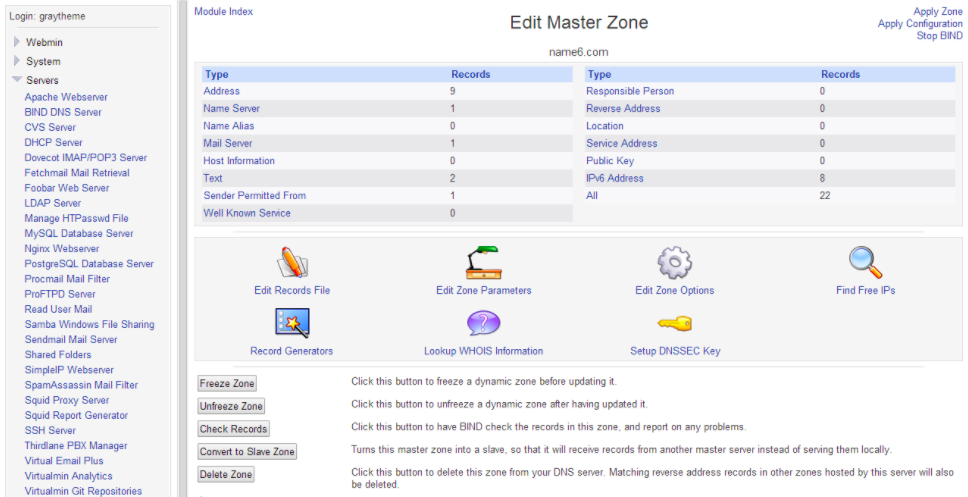Open Location records link
Screen dimensions: 968x497
click(x=604, y=125)
